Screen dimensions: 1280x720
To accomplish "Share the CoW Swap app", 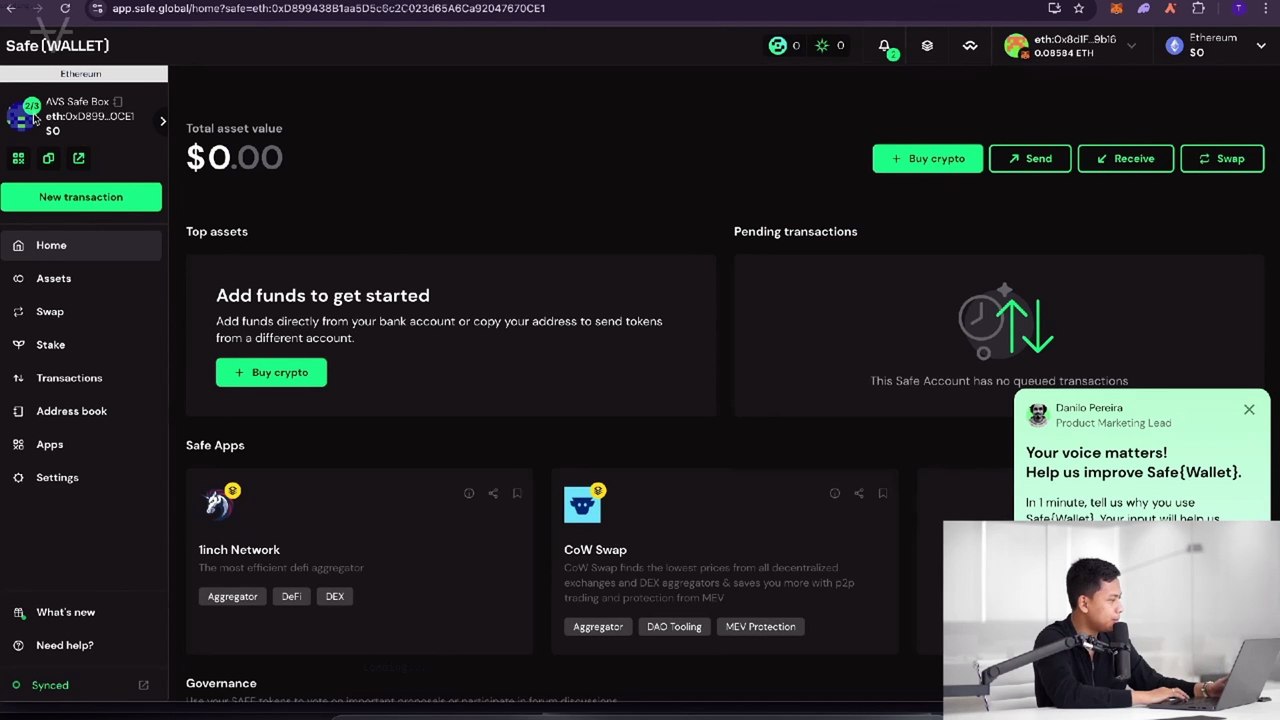I will point(859,493).
